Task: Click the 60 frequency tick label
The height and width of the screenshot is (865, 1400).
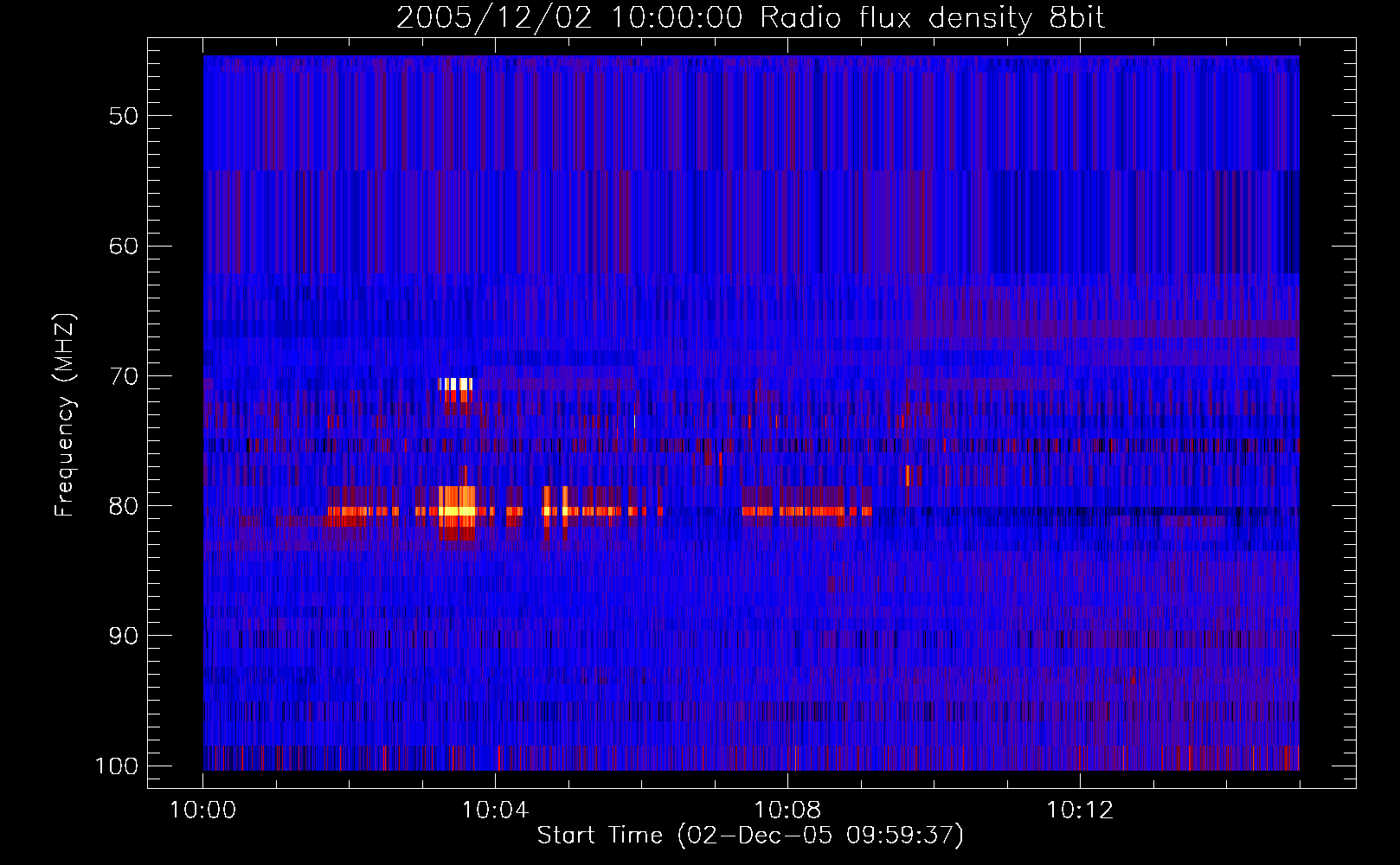Action: (x=124, y=246)
